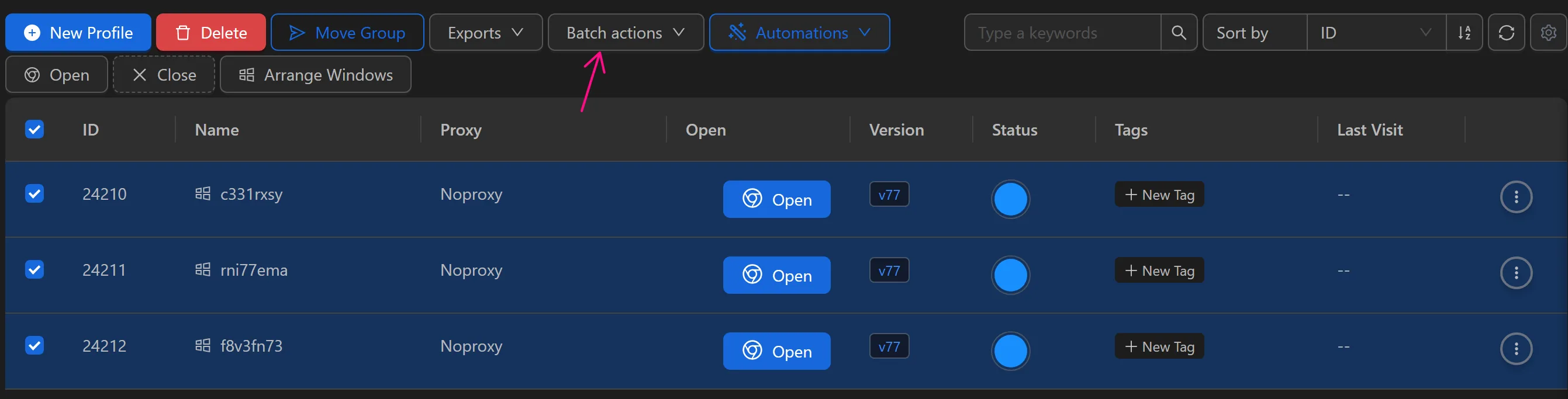Screen dimensions: 1568x399
Task: Open the Sort by selector
Action: coord(1242,32)
